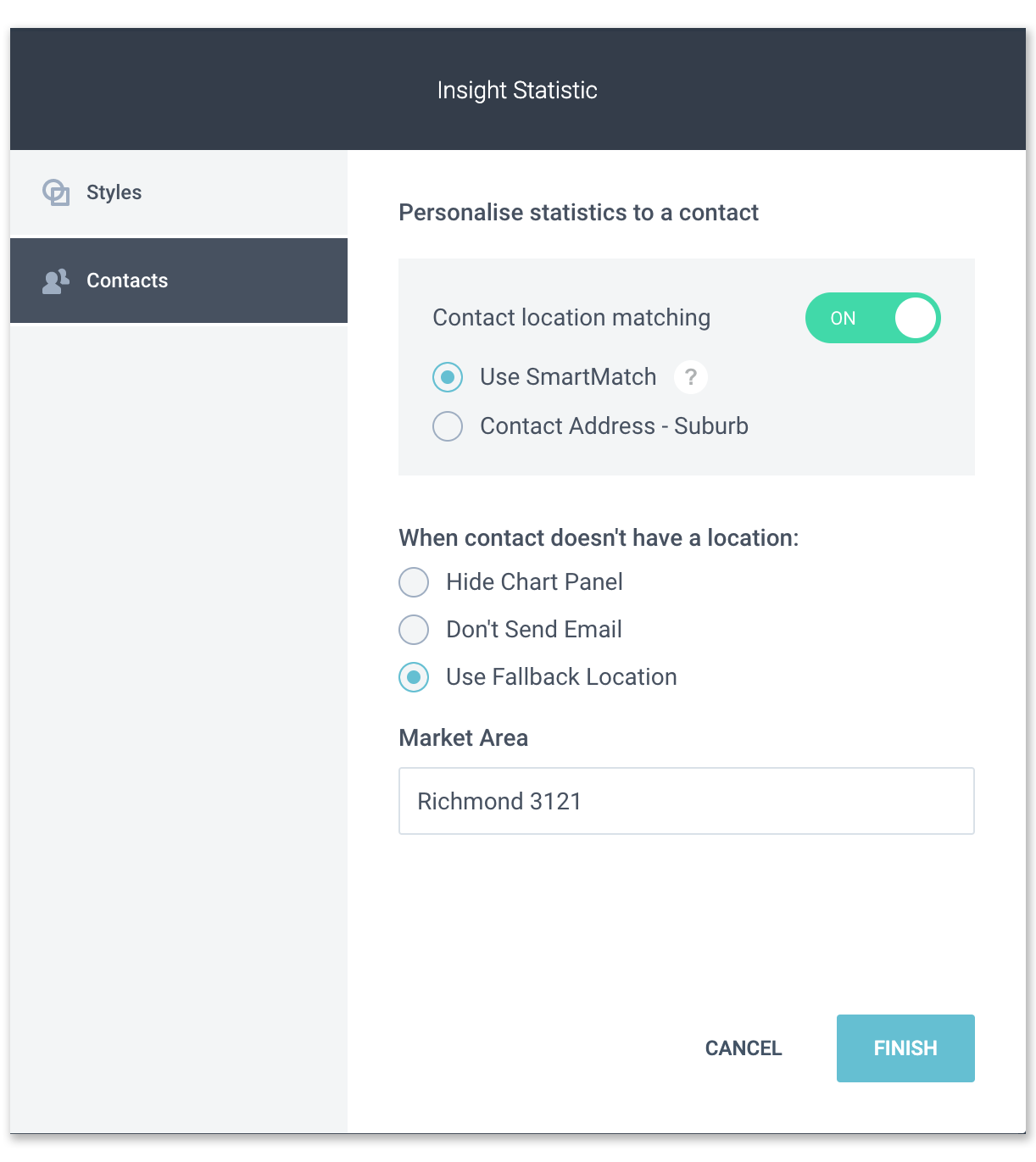Select the Hide Chart Panel option
Viewport: 1036px width, 1162px height.
pos(414,582)
